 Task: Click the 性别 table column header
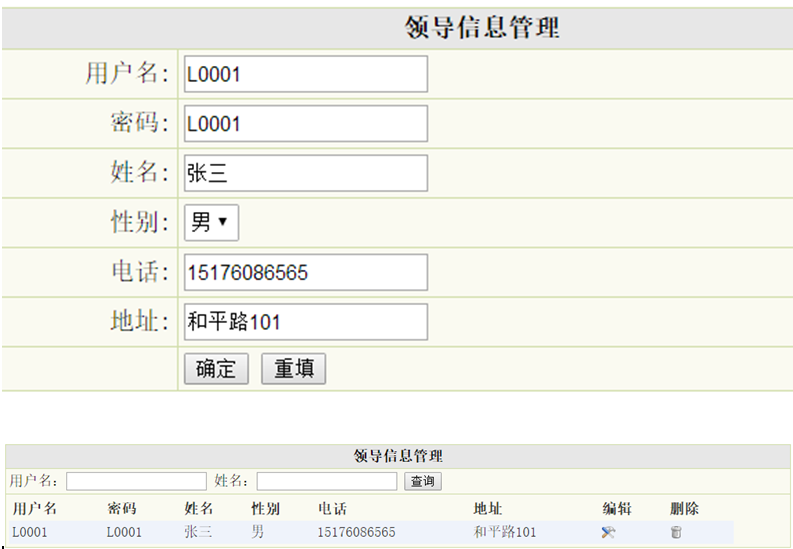click(266, 509)
